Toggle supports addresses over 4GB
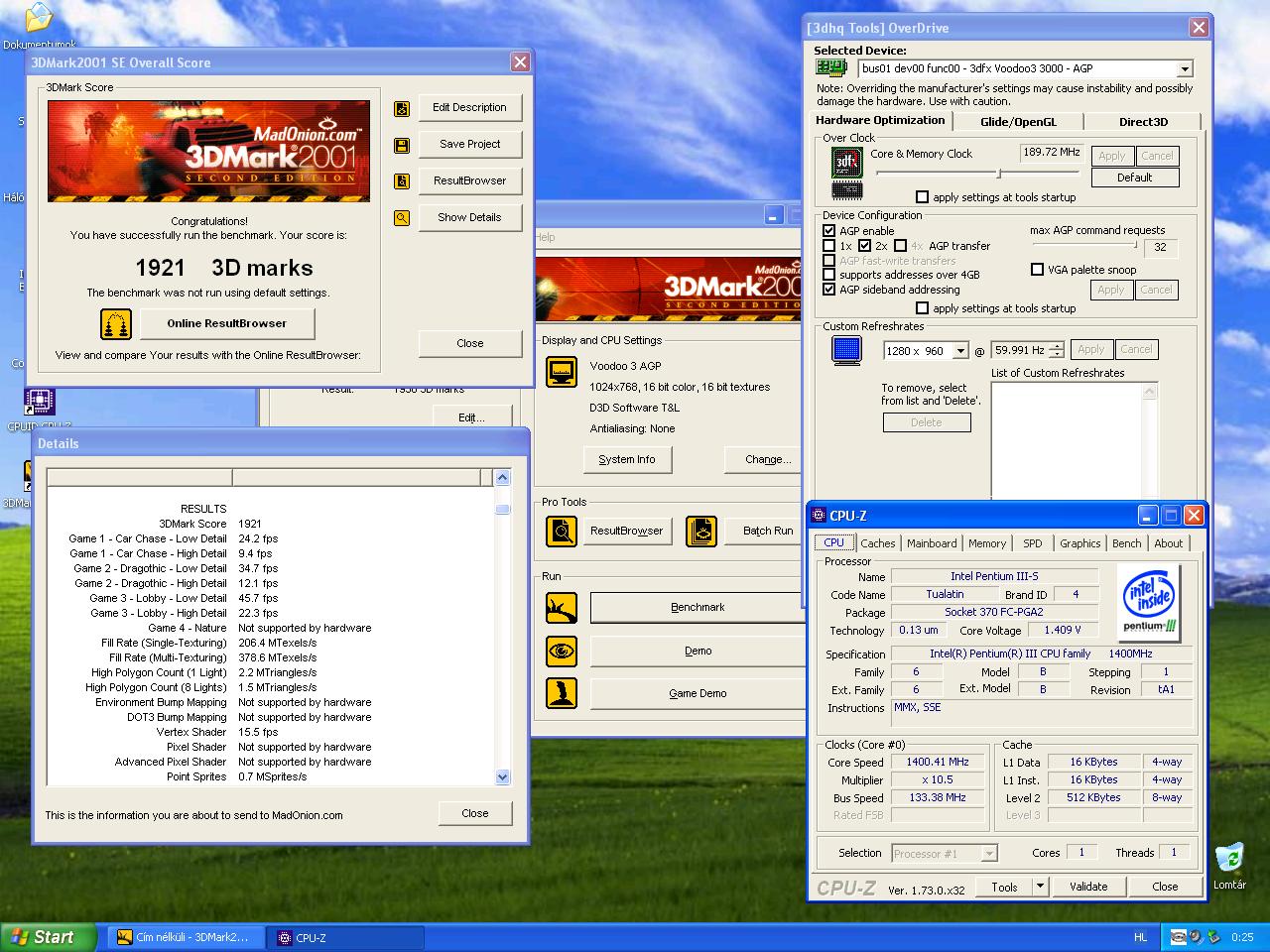The image size is (1270, 952). pos(829,275)
